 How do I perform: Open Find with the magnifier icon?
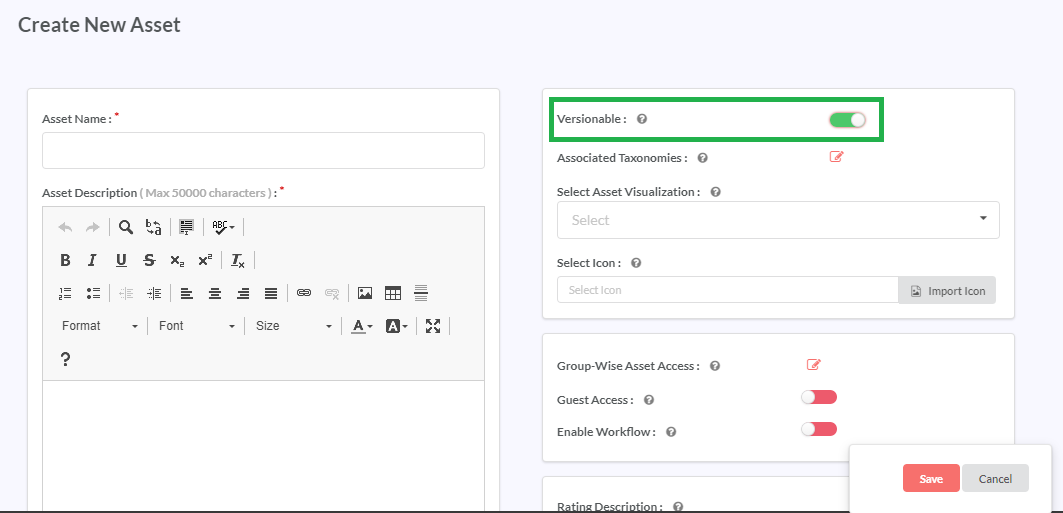[x=125, y=227]
